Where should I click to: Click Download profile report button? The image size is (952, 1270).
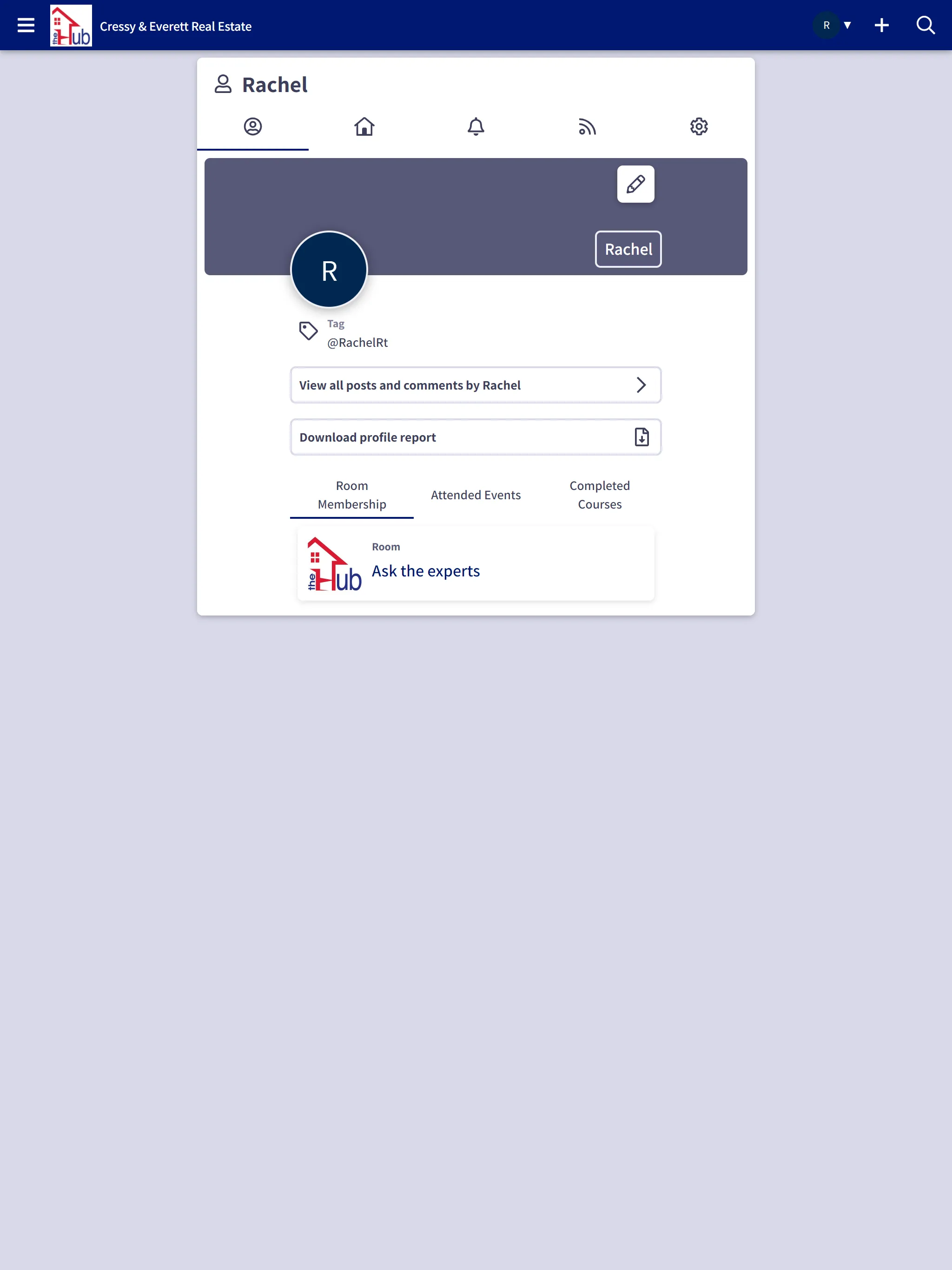pos(475,437)
